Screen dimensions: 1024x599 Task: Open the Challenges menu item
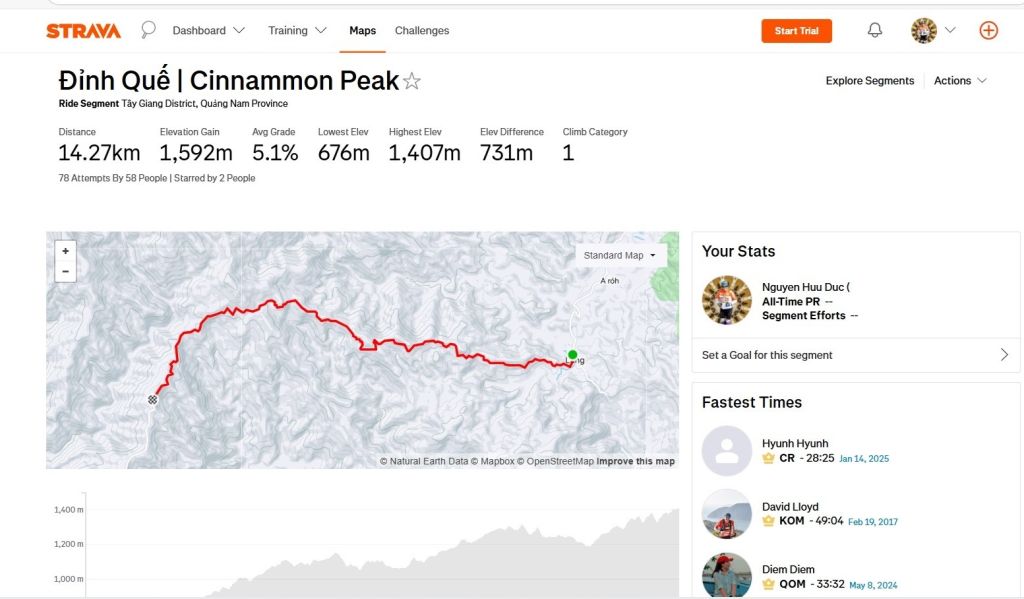pos(422,31)
